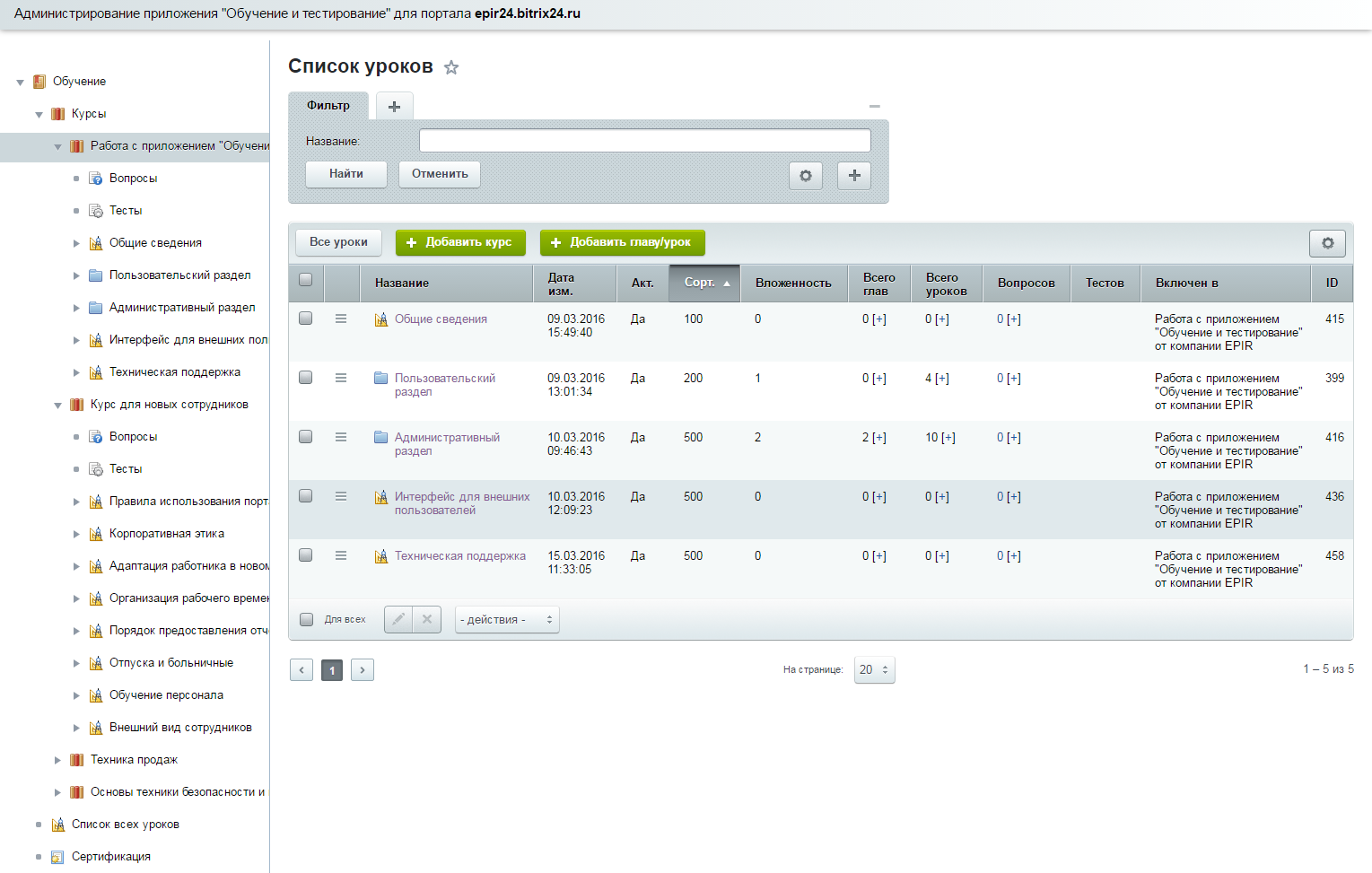The image size is (1372, 873).
Task: Open table settings gear icon
Action: pos(1327,243)
